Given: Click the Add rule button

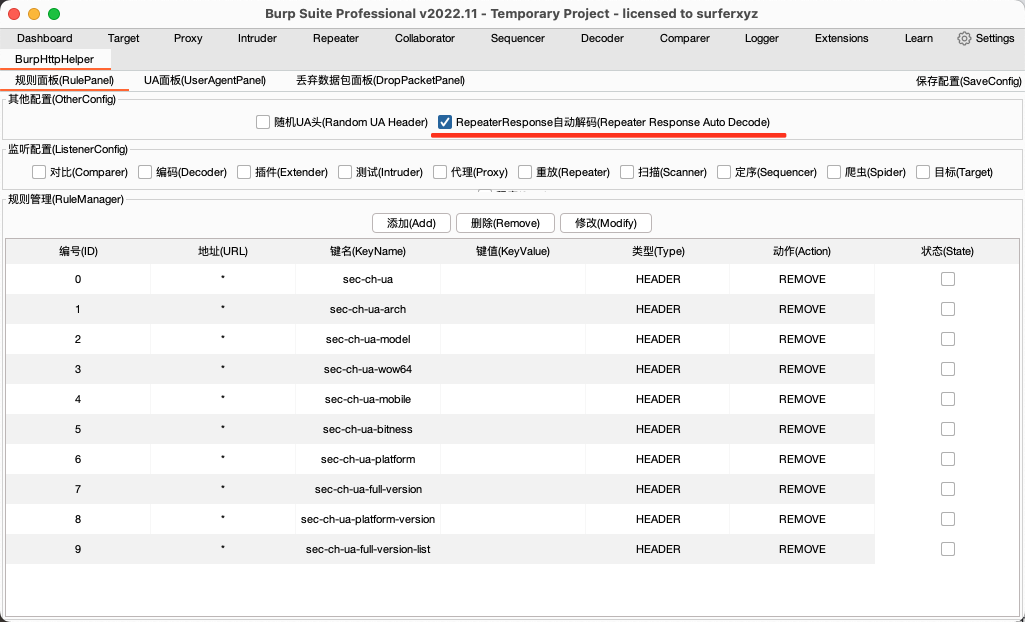Looking at the screenshot, I should pyautogui.click(x=411, y=223).
